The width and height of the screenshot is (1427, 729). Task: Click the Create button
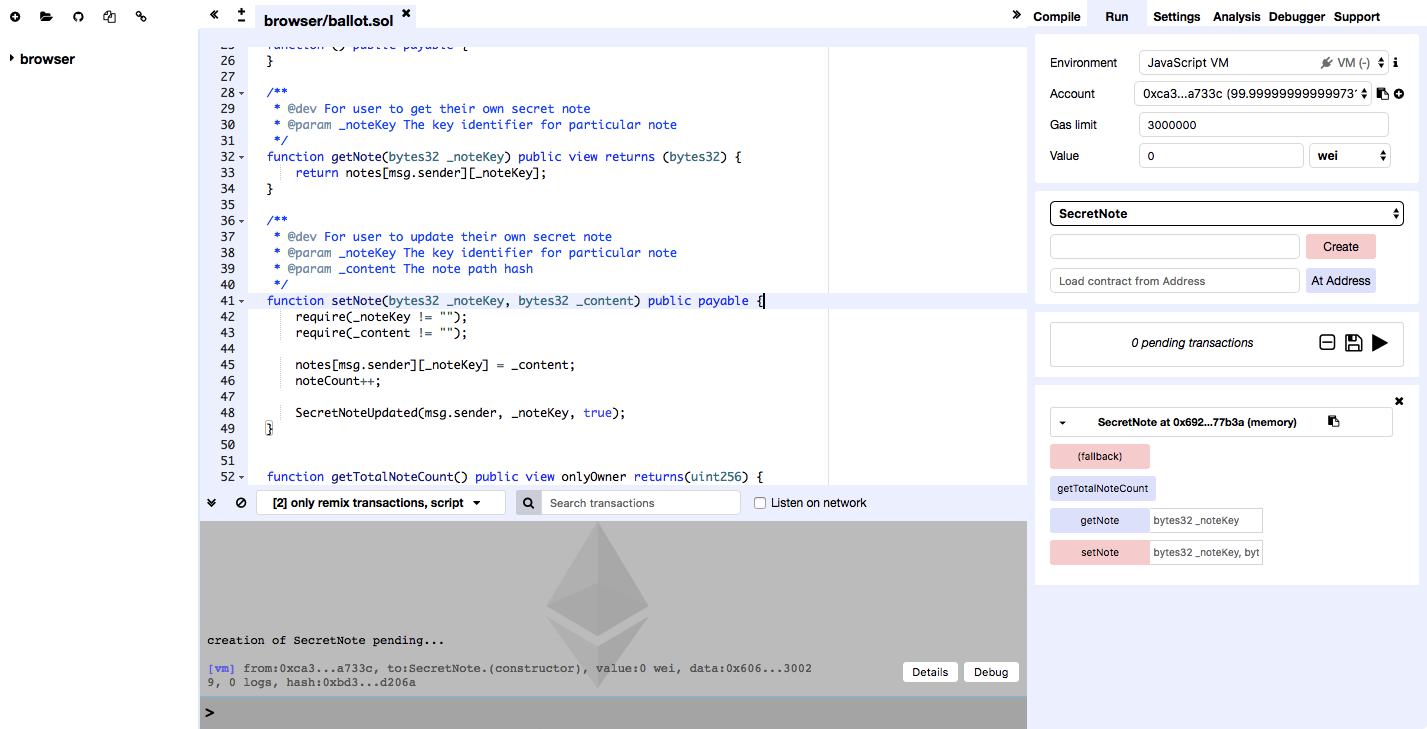(x=1341, y=247)
